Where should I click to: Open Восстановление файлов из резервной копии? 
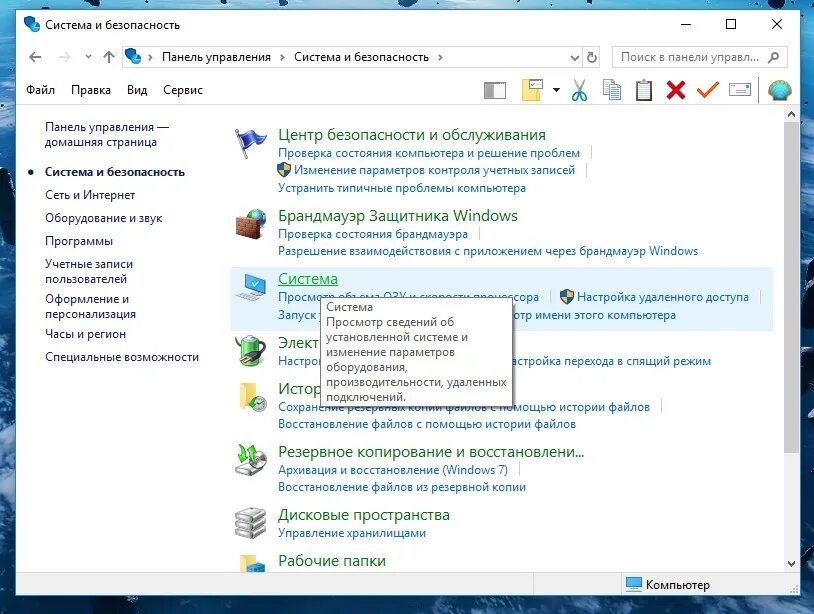click(402, 487)
